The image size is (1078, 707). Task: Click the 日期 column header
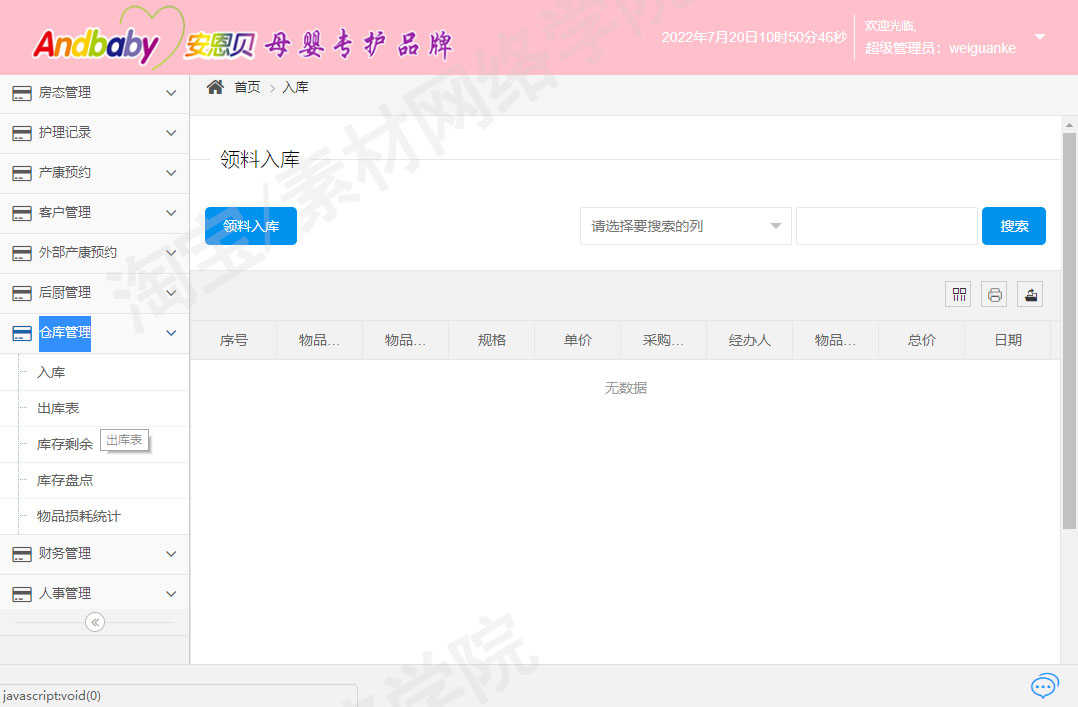tap(1008, 340)
